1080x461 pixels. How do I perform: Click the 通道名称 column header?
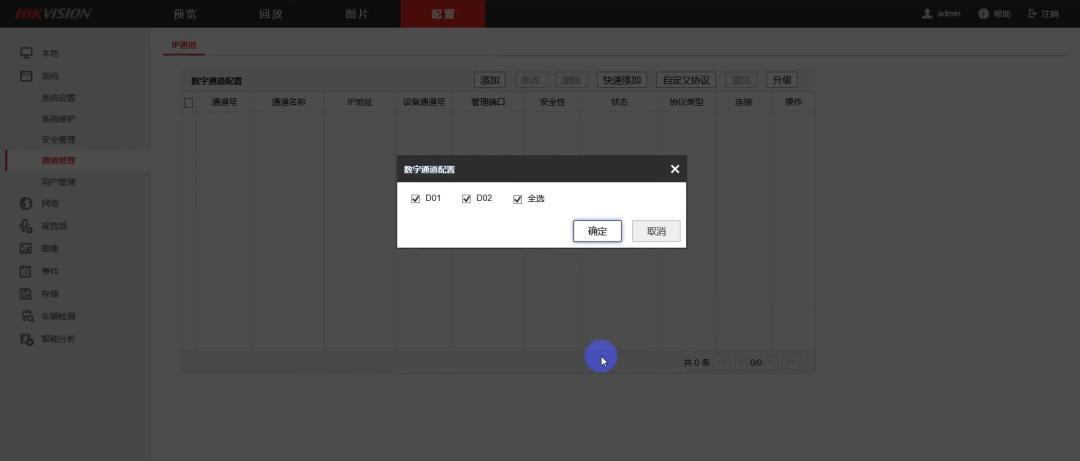(x=289, y=102)
